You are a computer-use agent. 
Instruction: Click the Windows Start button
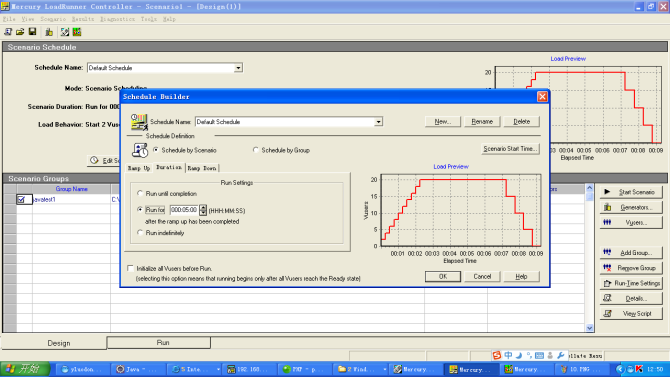25,369
